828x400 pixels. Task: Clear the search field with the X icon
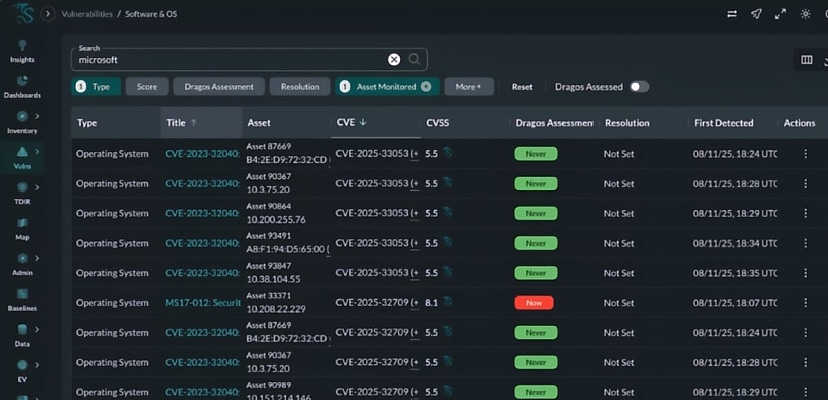click(x=394, y=60)
